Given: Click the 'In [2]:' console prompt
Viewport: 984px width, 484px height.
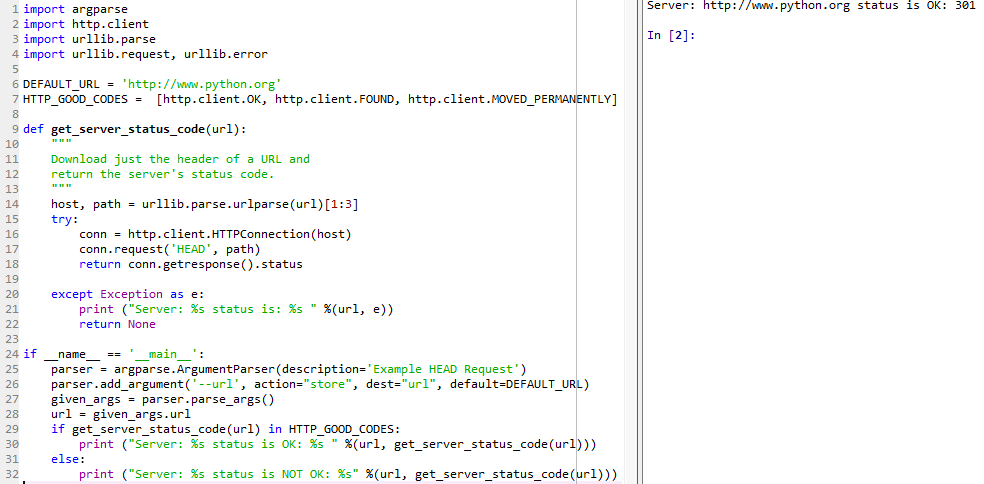Looking at the screenshot, I should tap(671, 35).
